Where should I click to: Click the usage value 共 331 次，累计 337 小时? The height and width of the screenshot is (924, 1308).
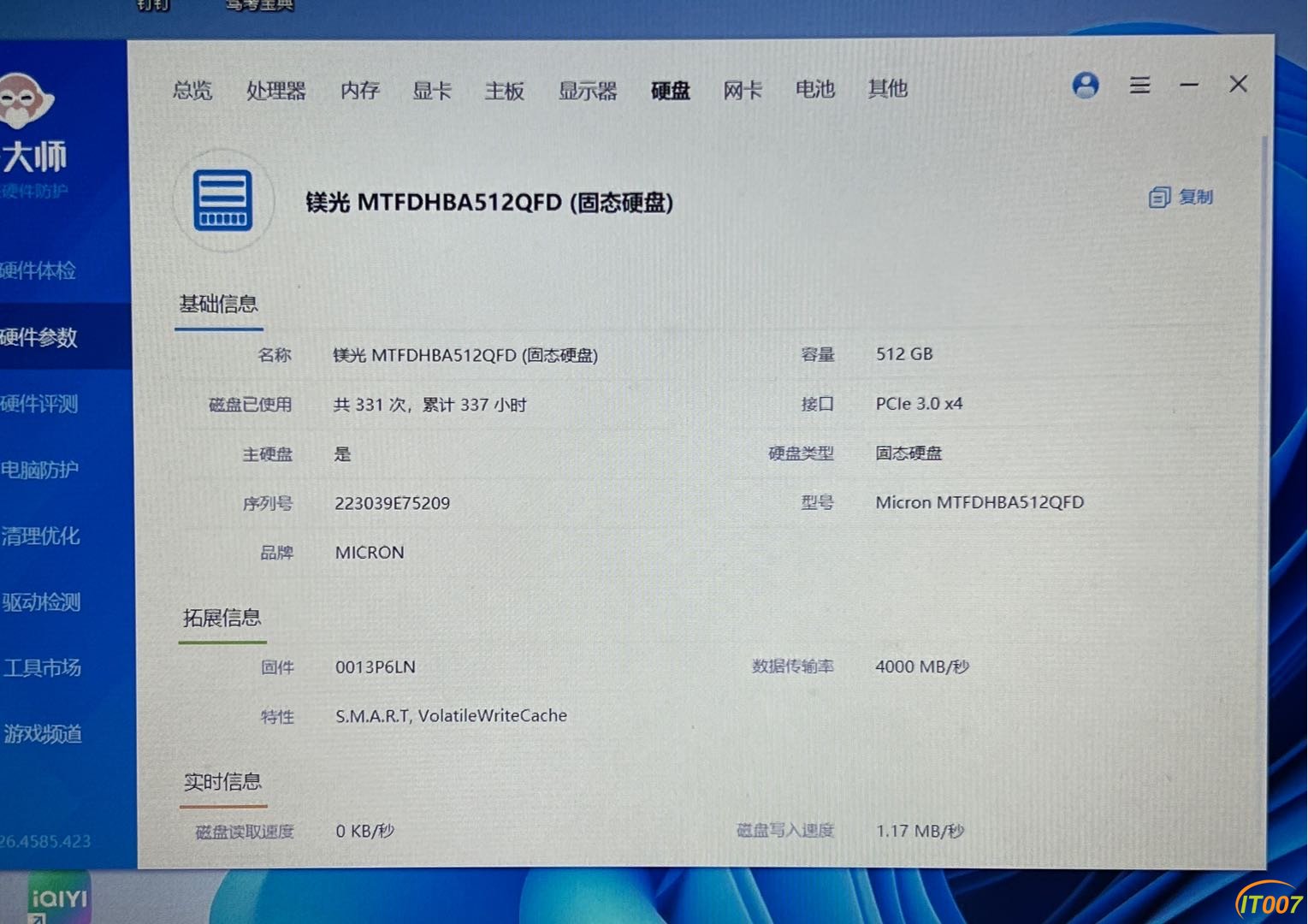(429, 405)
